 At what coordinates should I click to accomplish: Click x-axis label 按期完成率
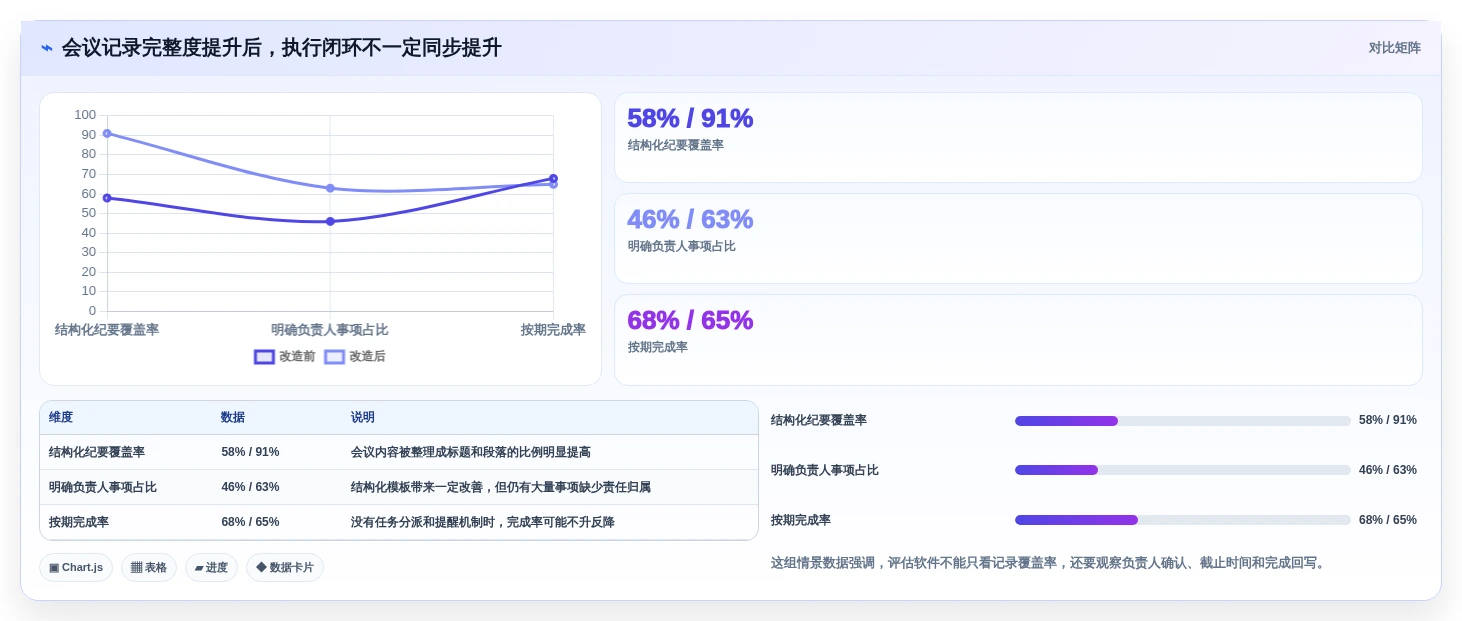pyautogui.click(x=553, y=330)
